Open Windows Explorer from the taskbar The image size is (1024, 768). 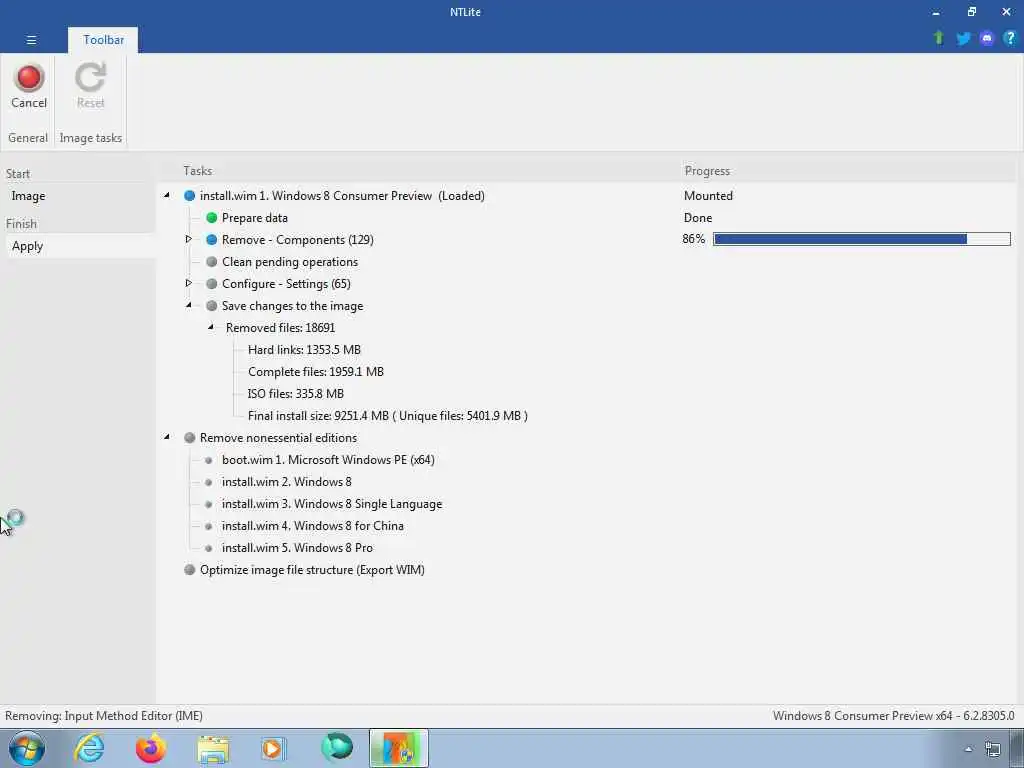[x=213, y=749]
